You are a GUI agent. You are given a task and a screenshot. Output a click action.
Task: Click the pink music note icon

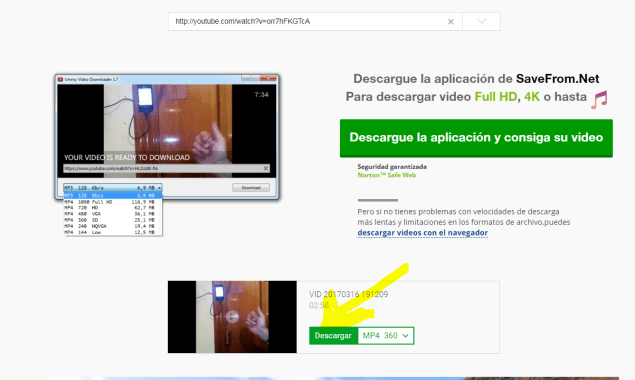pos(599,100)
